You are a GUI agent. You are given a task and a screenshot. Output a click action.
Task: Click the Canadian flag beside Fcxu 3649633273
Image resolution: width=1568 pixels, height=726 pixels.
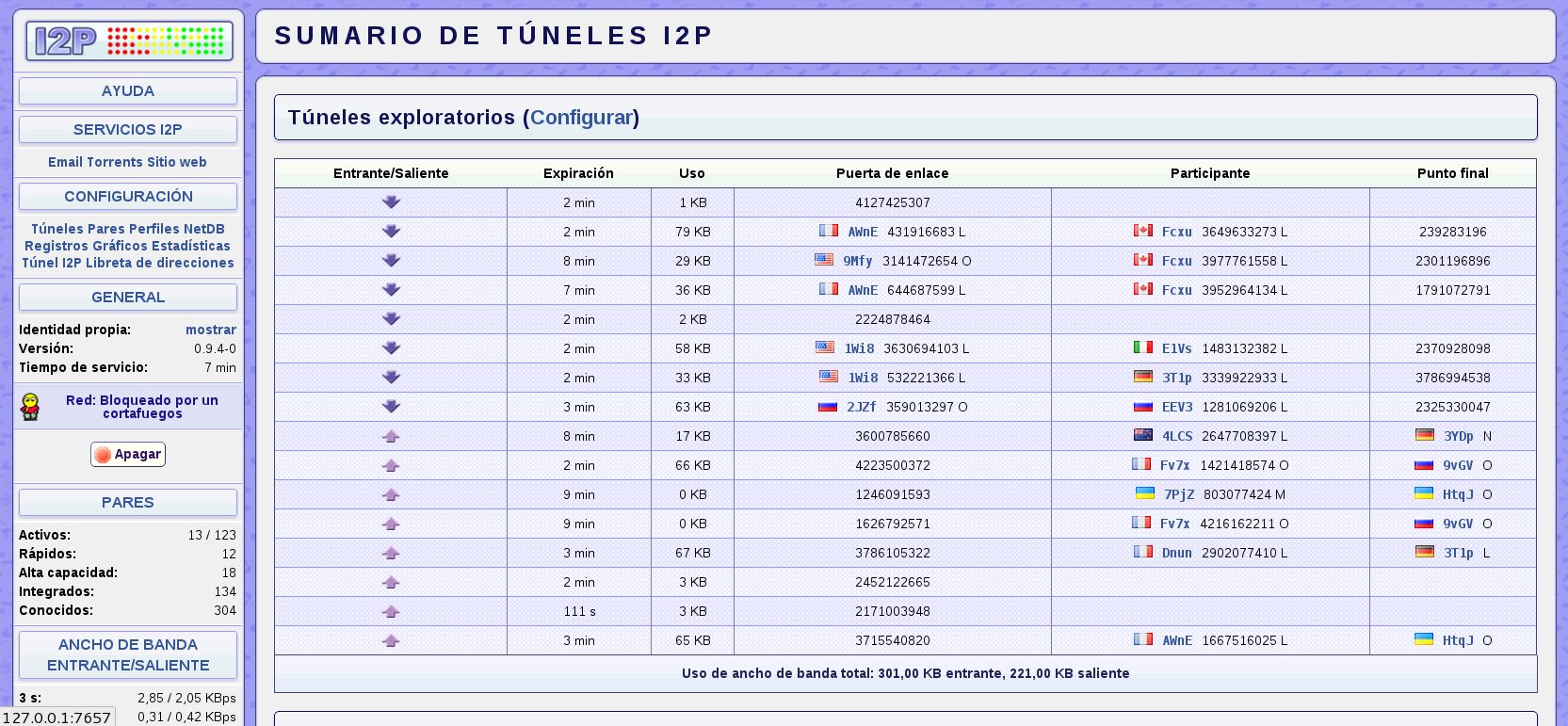tap(1143, 231)
